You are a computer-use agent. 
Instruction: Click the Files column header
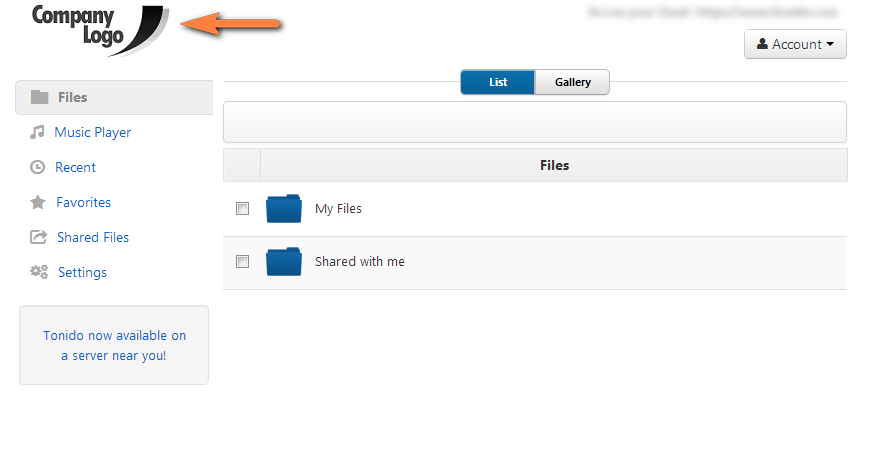[x=554, y=165]
